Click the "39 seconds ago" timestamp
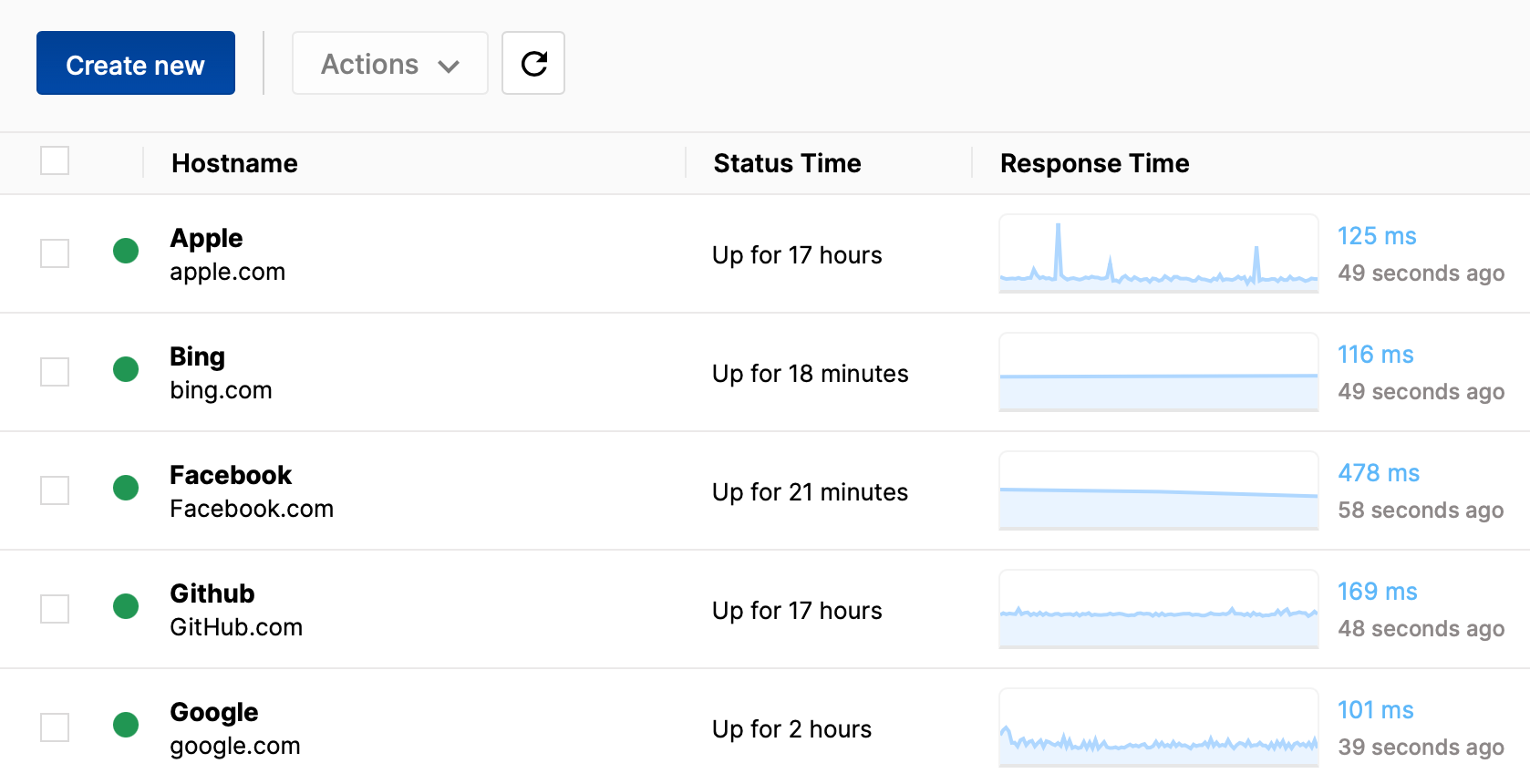 [1421, 748]
